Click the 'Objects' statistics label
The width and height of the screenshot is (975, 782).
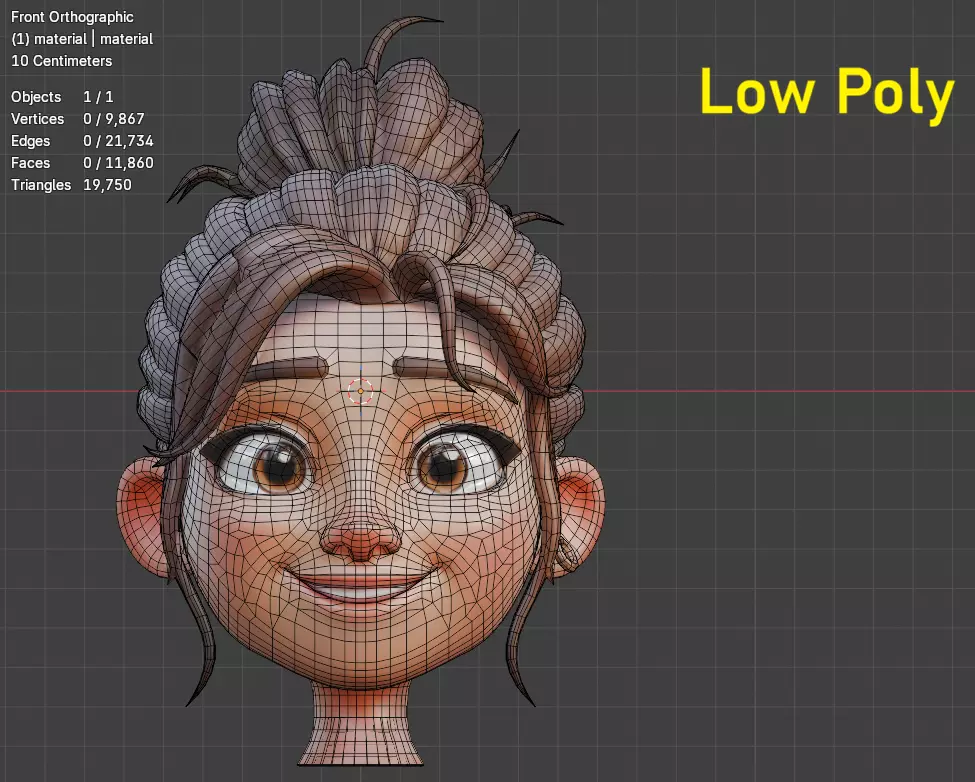click(36, 97)
